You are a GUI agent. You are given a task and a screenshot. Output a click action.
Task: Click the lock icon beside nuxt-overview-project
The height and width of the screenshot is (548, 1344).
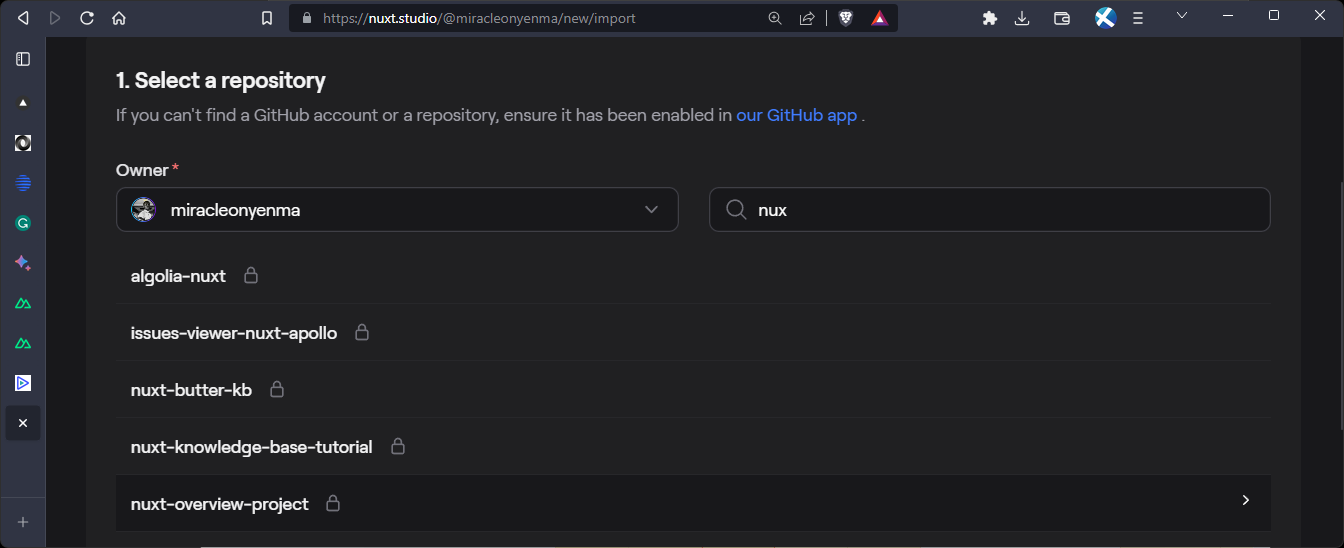coord(333,503)
